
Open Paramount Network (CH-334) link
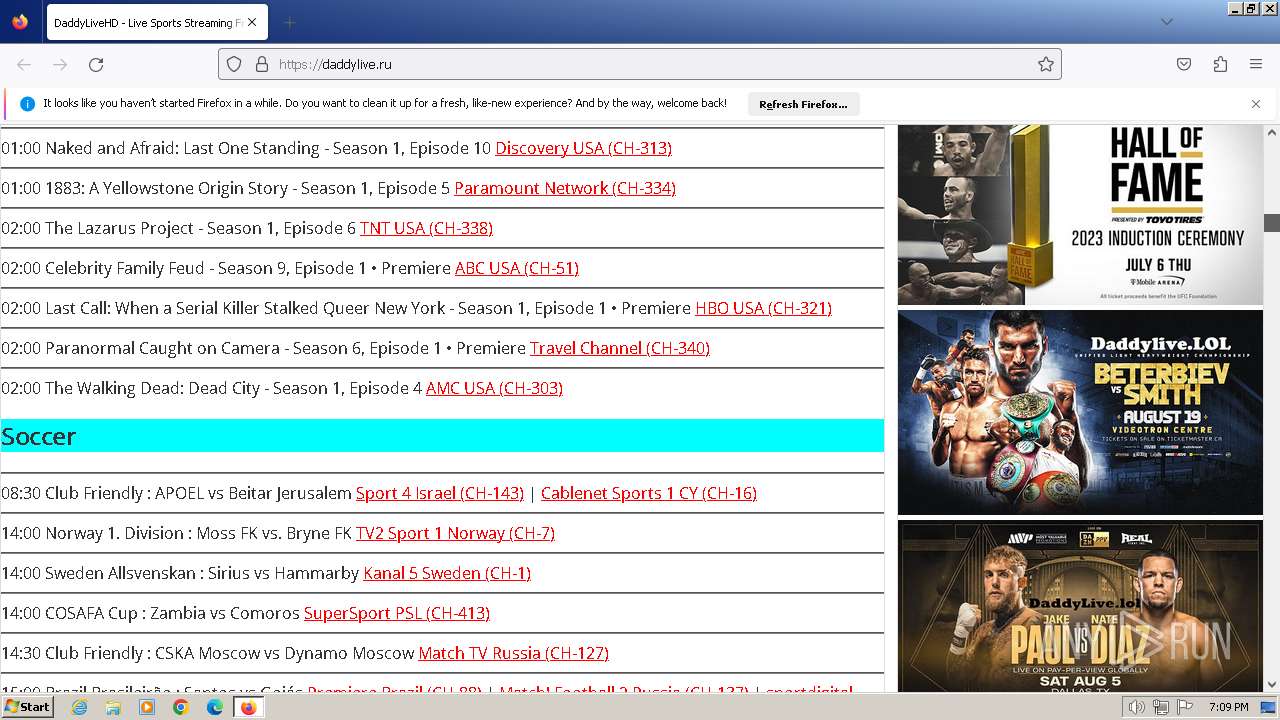click(x=565, y=188)
